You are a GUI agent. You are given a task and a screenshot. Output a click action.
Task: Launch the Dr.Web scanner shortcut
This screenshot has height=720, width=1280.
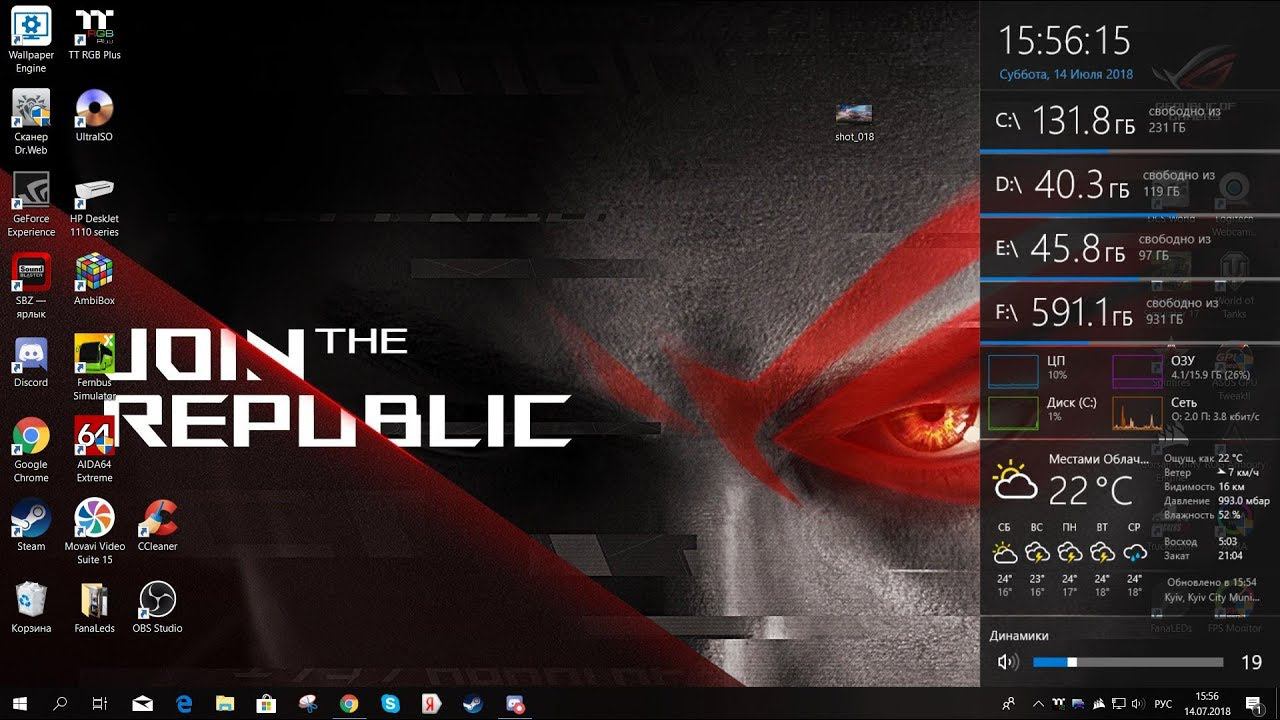(x=31, y=122)
